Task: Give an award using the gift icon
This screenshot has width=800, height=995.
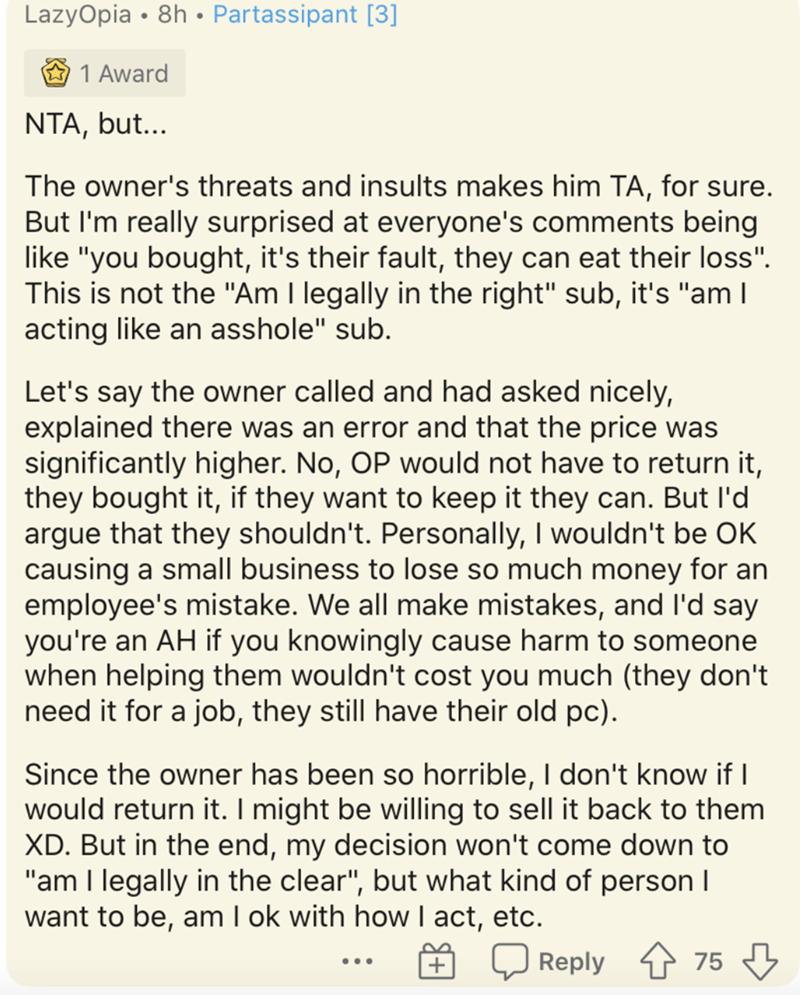Action: point(436,961)
